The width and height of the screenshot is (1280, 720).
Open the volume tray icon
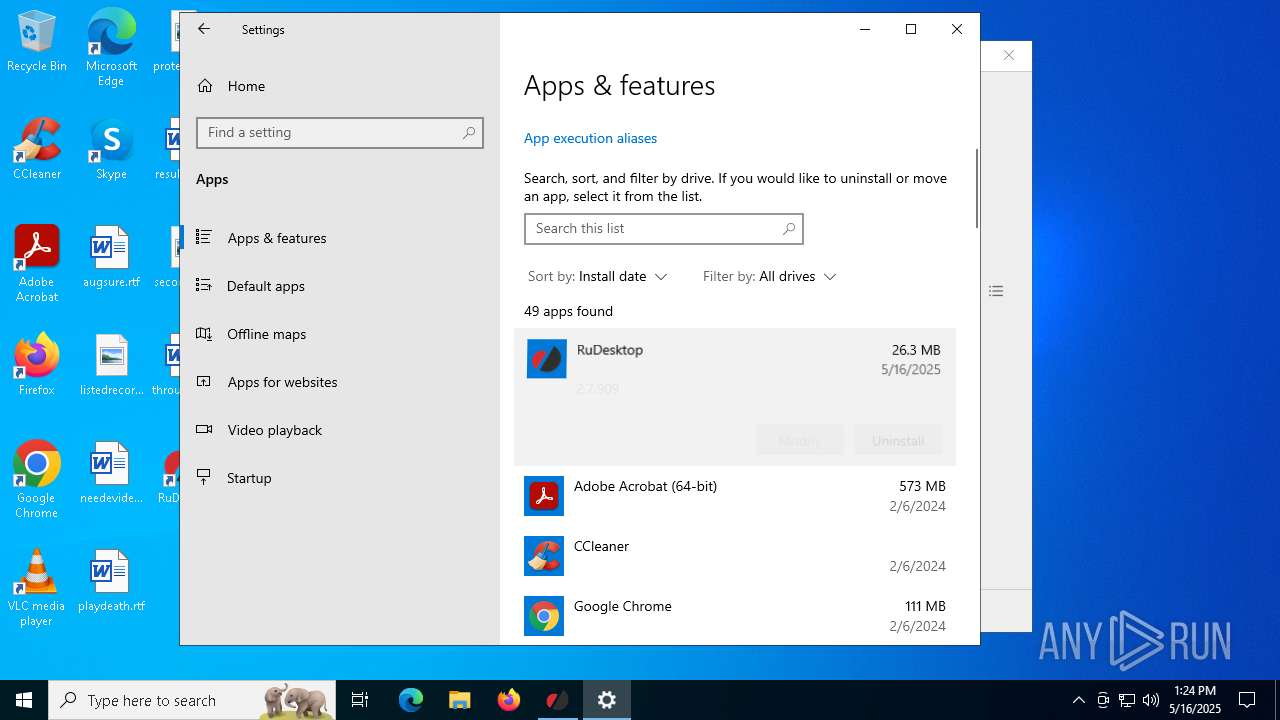point(1151,700)
